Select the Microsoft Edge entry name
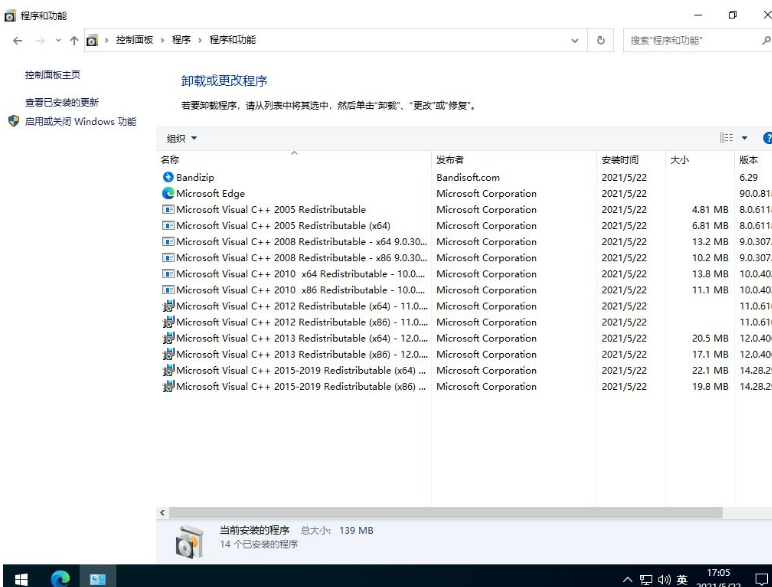This screenshot has height=587, width=772. pos(210,194)
